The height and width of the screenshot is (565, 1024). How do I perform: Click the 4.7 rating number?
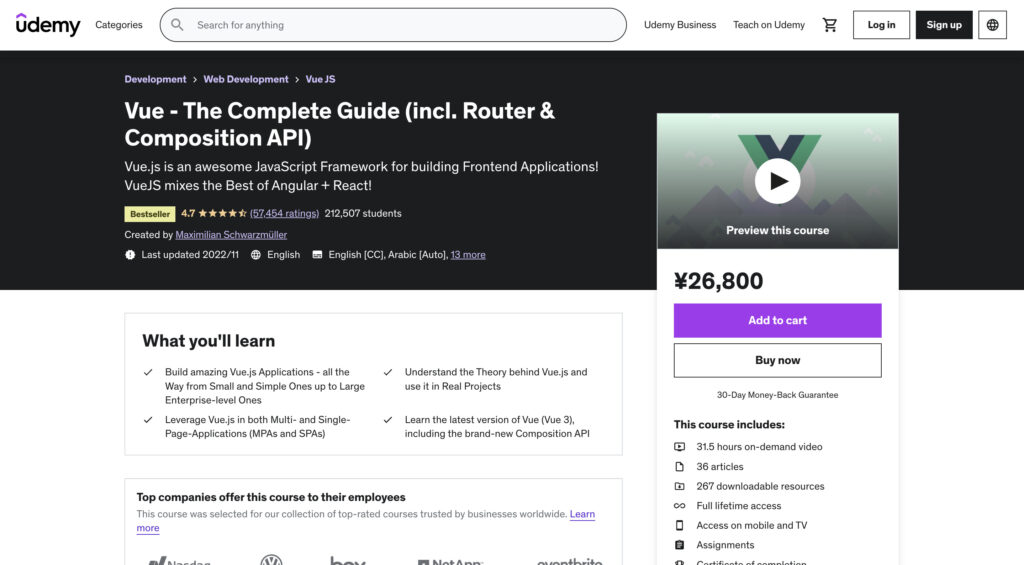click(188, 214)
